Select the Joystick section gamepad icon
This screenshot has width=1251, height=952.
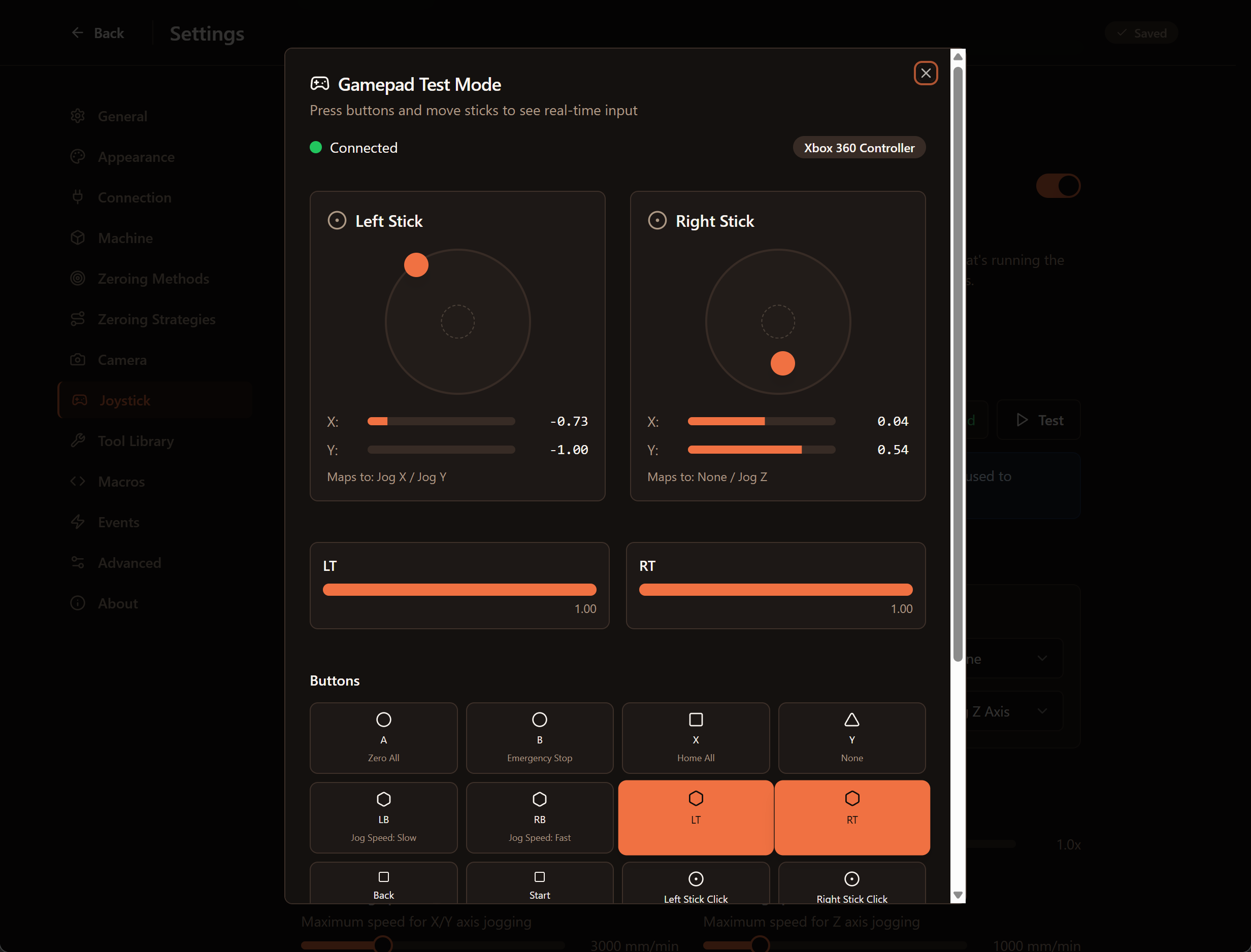point(80,400)
